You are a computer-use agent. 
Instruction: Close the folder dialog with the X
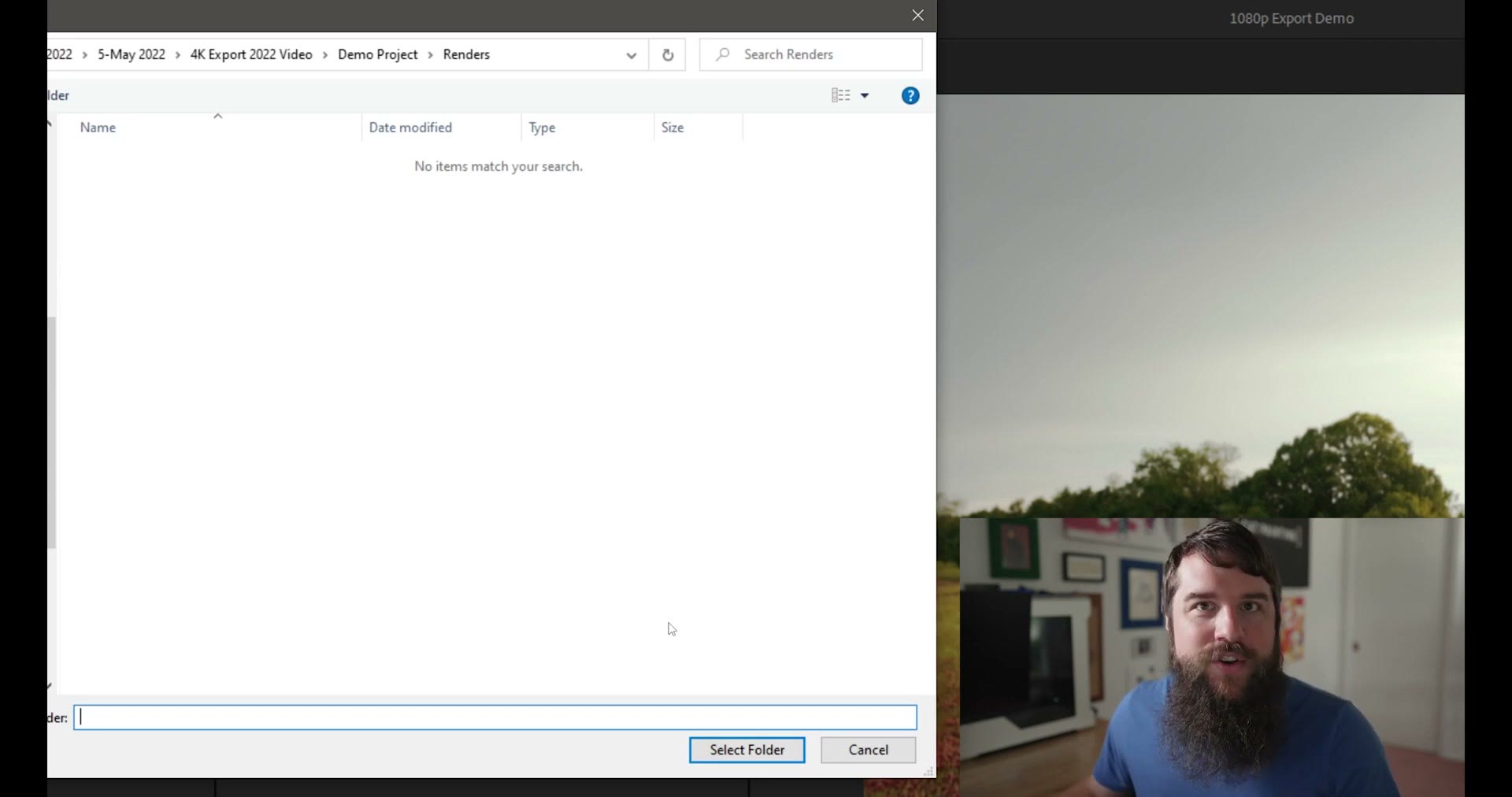tap(918, 16)
